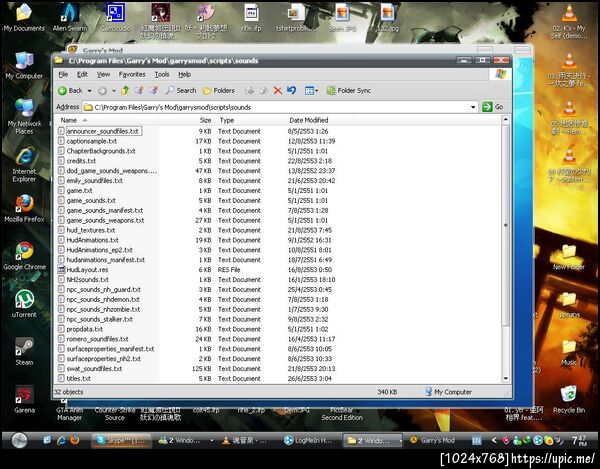
Task: Open Garena desktop icon
Action: (x=24, y=399)
